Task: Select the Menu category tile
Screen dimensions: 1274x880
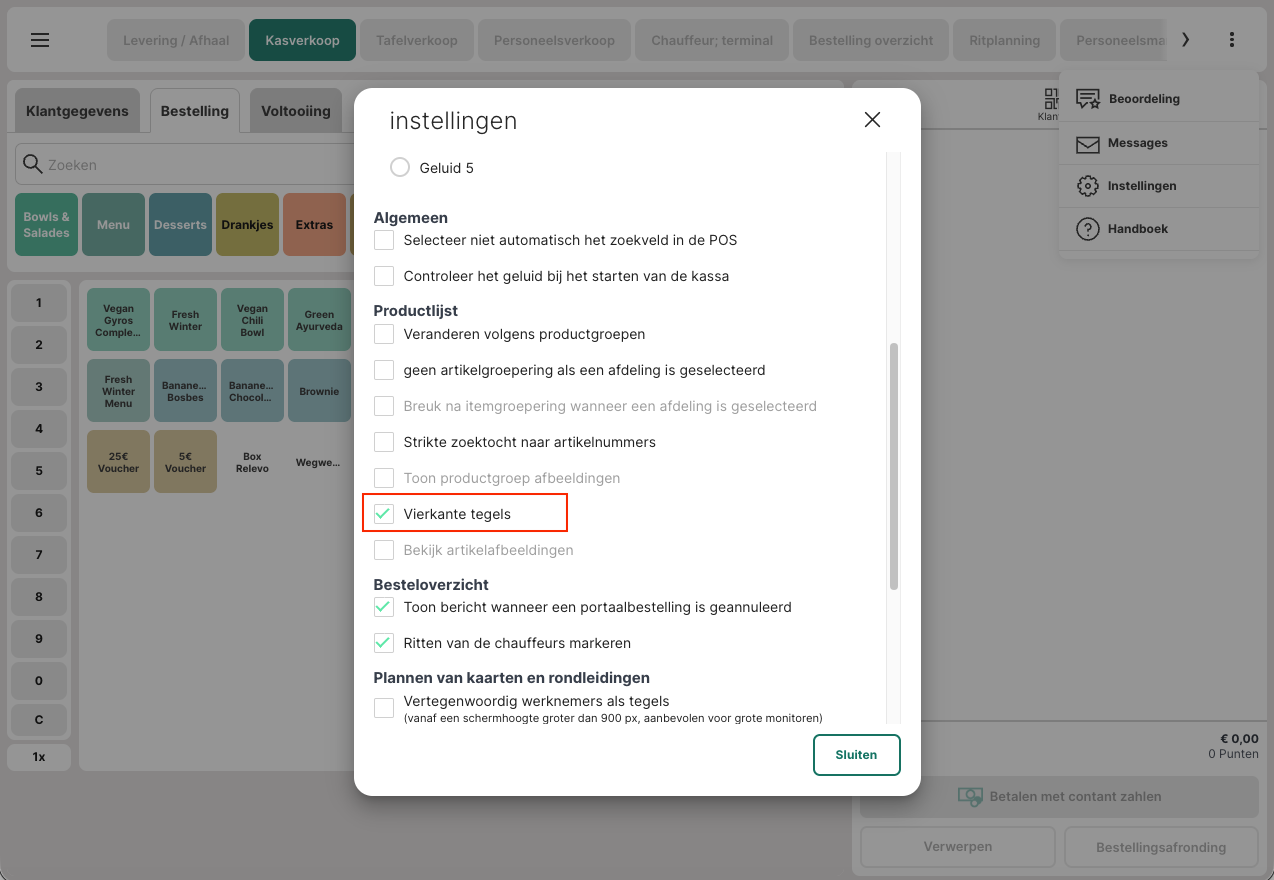Action: click(113, 225)
